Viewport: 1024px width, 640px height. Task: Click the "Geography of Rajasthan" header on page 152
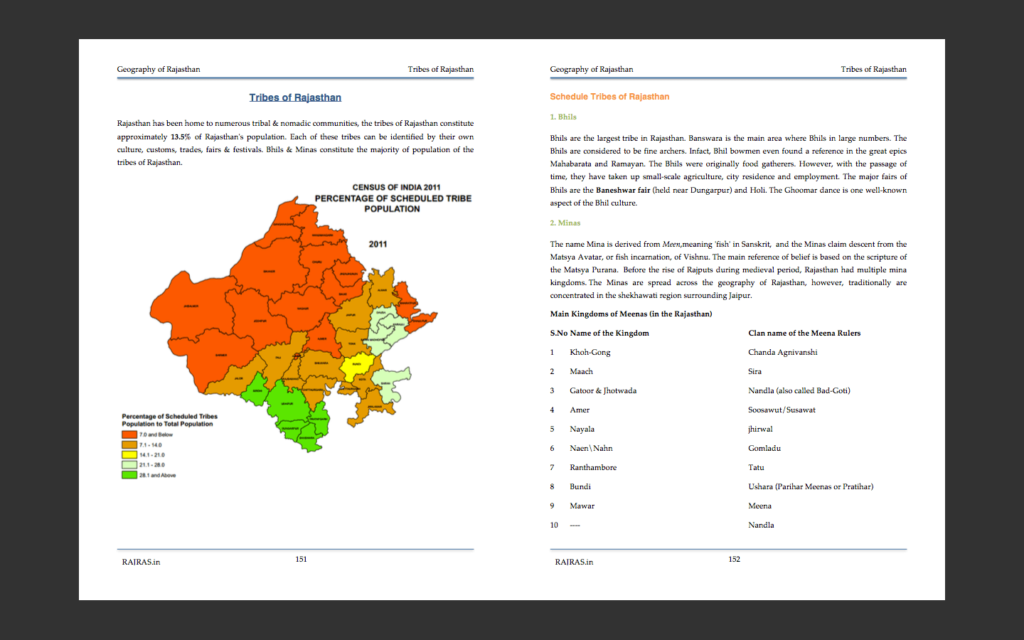[x=592, y=69]
